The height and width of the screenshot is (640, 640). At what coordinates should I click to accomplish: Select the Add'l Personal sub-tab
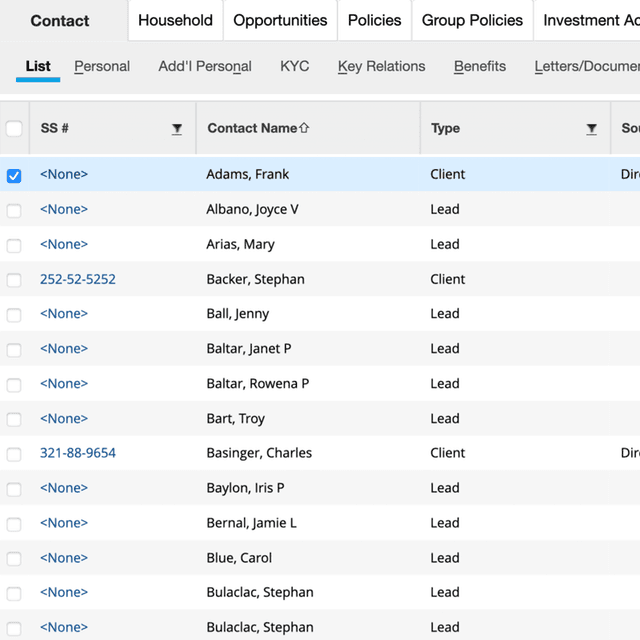click(205, 66)
